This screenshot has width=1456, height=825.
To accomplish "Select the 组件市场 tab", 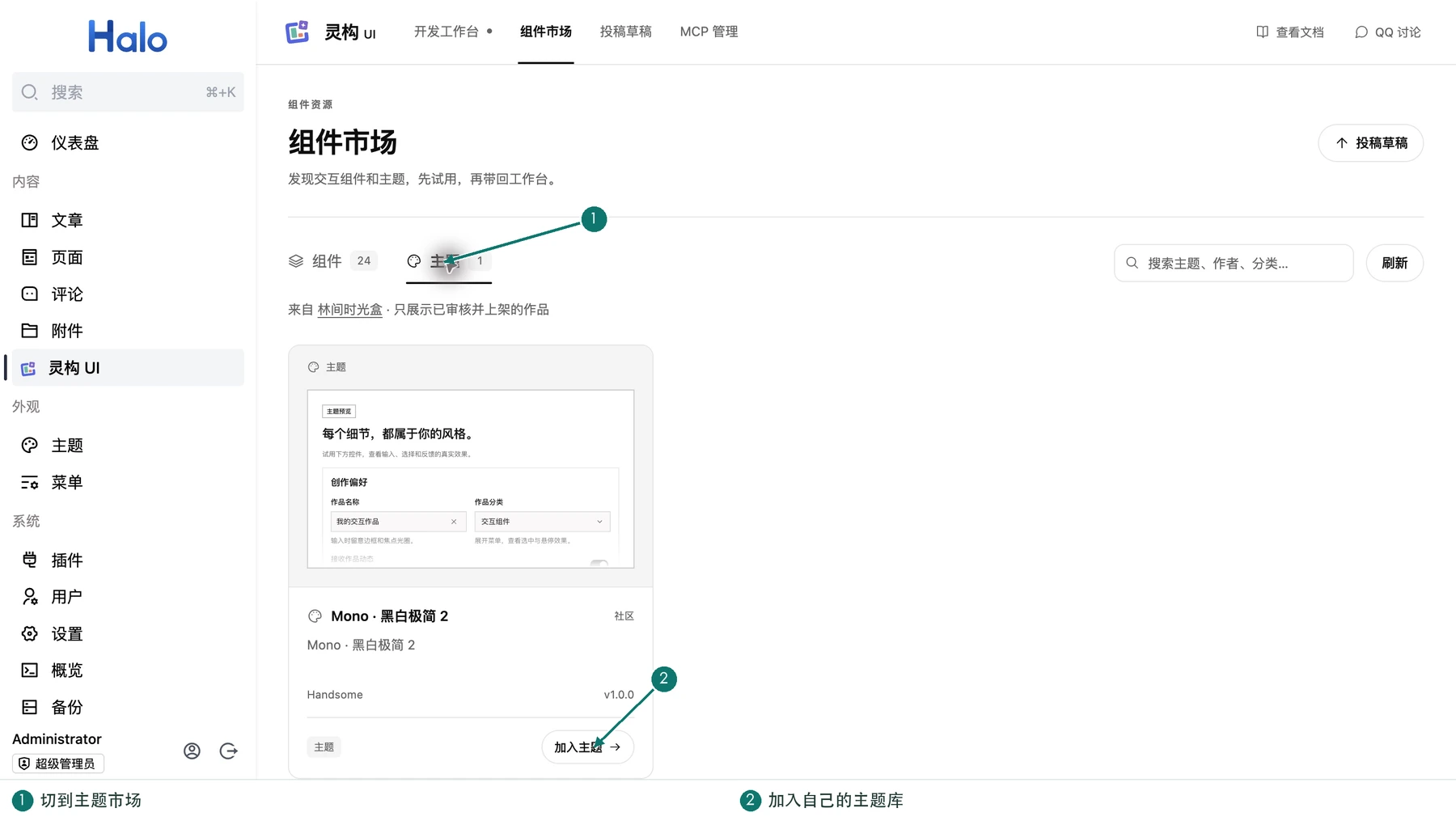I will pyautogui.click(x=546, y=32).
